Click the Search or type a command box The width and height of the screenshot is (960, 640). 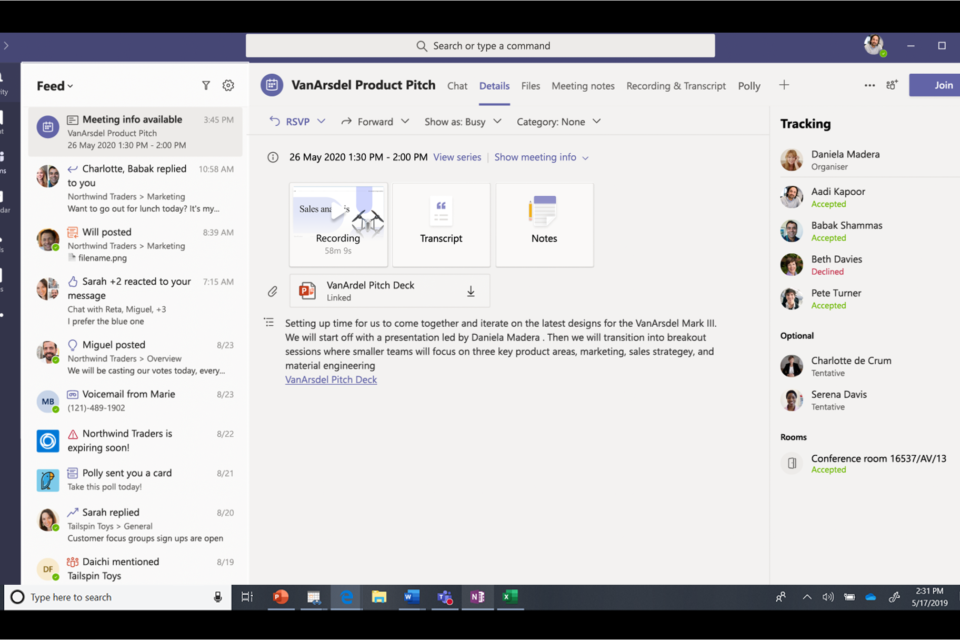(480, 45)
